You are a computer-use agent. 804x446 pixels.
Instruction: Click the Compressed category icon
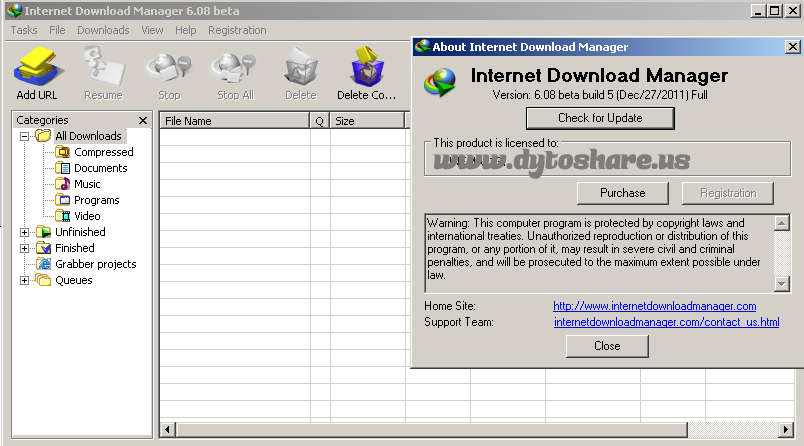coord(63,152)
